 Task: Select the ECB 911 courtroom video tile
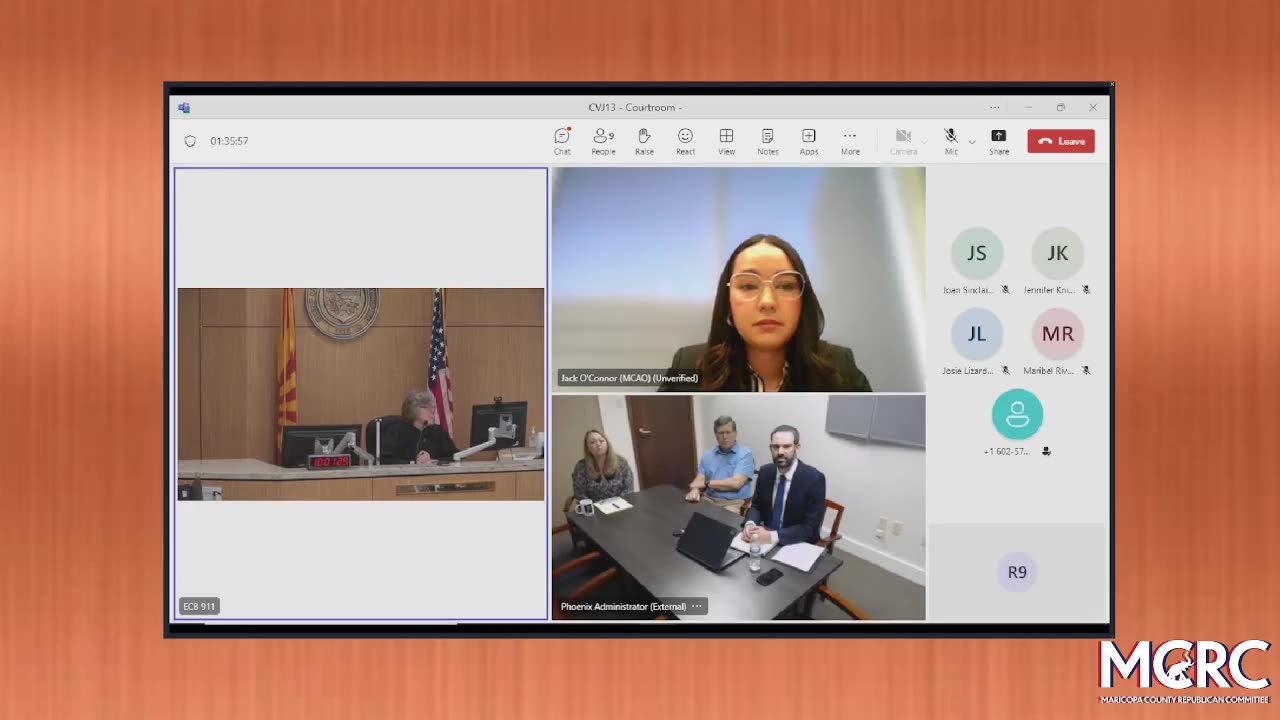click(361, 394)
